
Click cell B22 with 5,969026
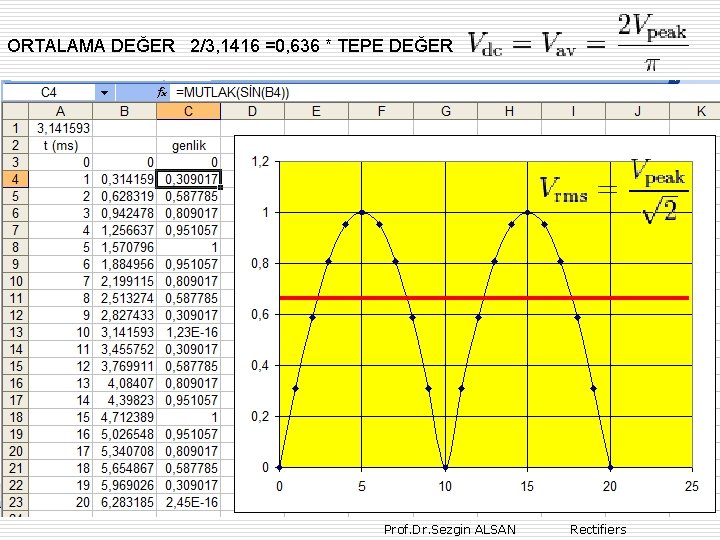click(124, 485)
